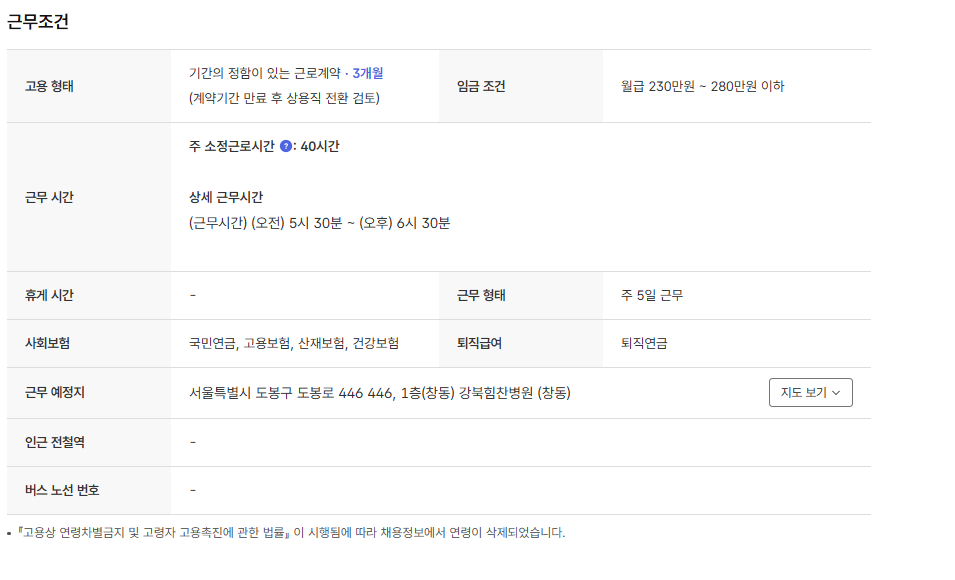Select the 인근 전철역 row label
Screen dimensions: 955x580
click(x=54, y=442)
